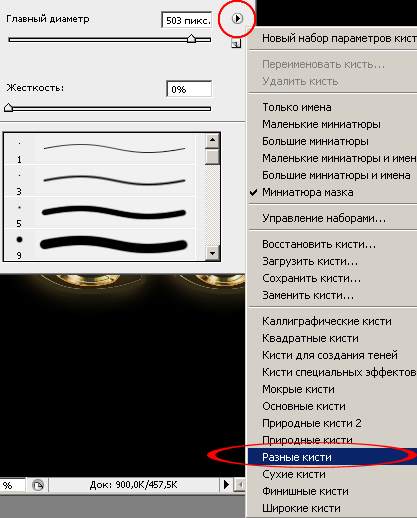Click the horizontal scroll left arrow
Screen dimensions: 417x518
240,484
